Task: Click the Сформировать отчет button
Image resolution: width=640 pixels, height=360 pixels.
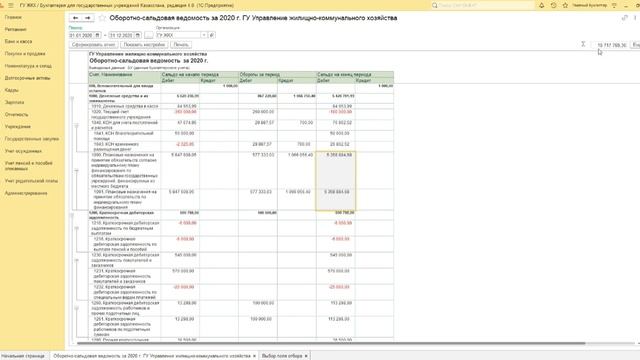Action: [94, 44]
